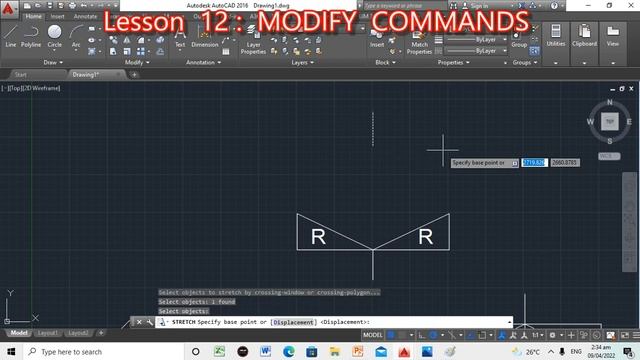Click TOP face of the ViewCube
The width and height of the screenshot is (640, 360).
click(x=609, y=121)
